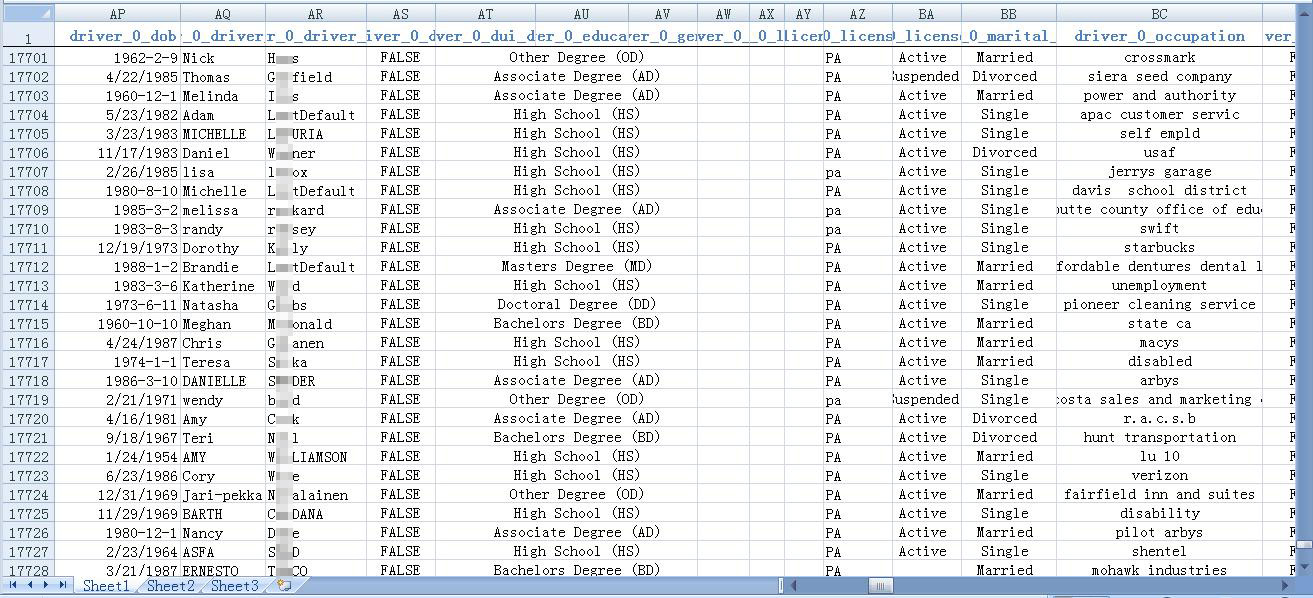Image resolution: width=1313 pixels, height=598 pixels.
Task: Click vertical scrollbar down arrow
Action: click(x=1304, y=567)
